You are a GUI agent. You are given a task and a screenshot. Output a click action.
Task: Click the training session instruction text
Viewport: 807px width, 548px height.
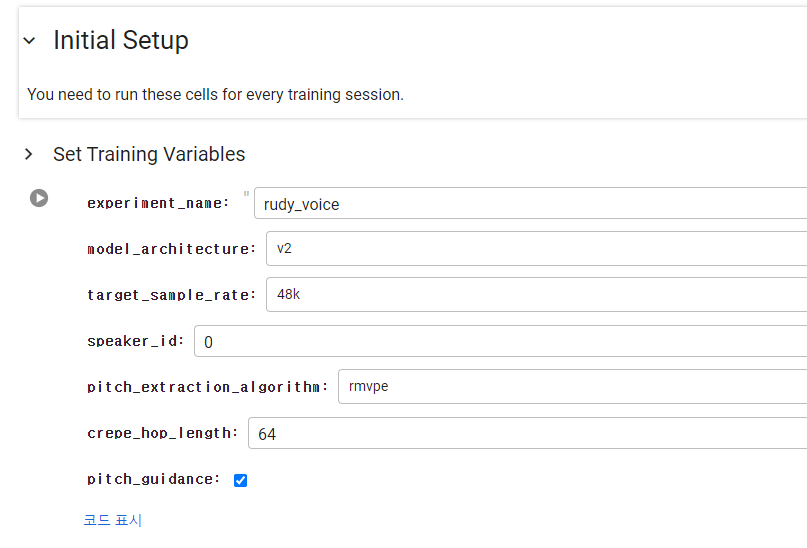click(x=215, y=95)
